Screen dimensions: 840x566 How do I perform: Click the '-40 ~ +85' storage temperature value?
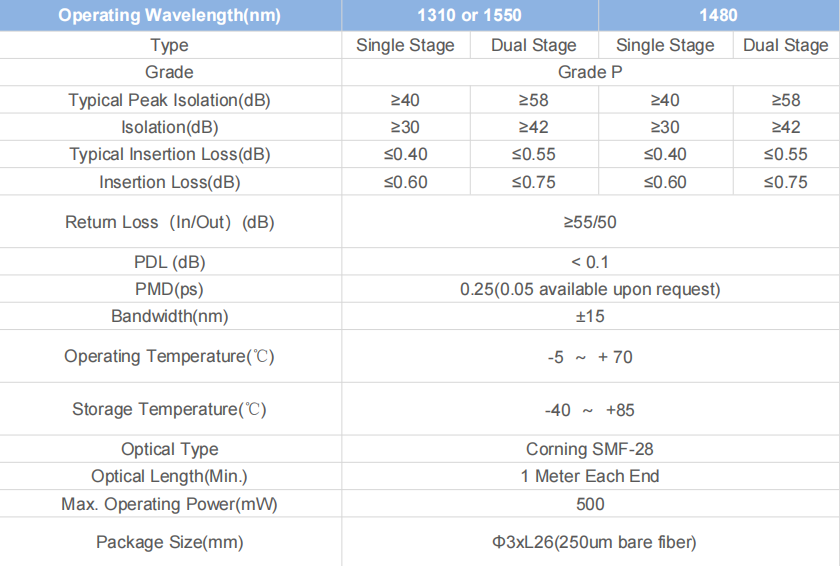(x=590, y=410)
